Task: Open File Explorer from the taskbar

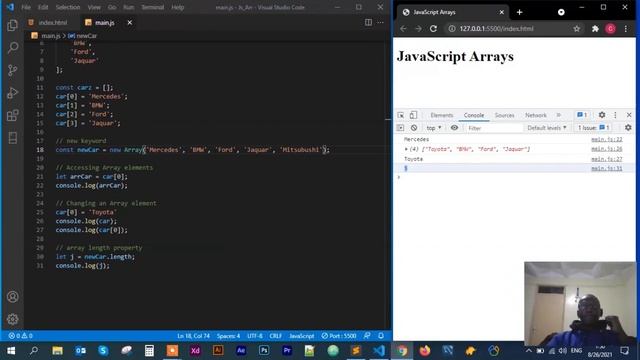Action: (x=57, y=351)
